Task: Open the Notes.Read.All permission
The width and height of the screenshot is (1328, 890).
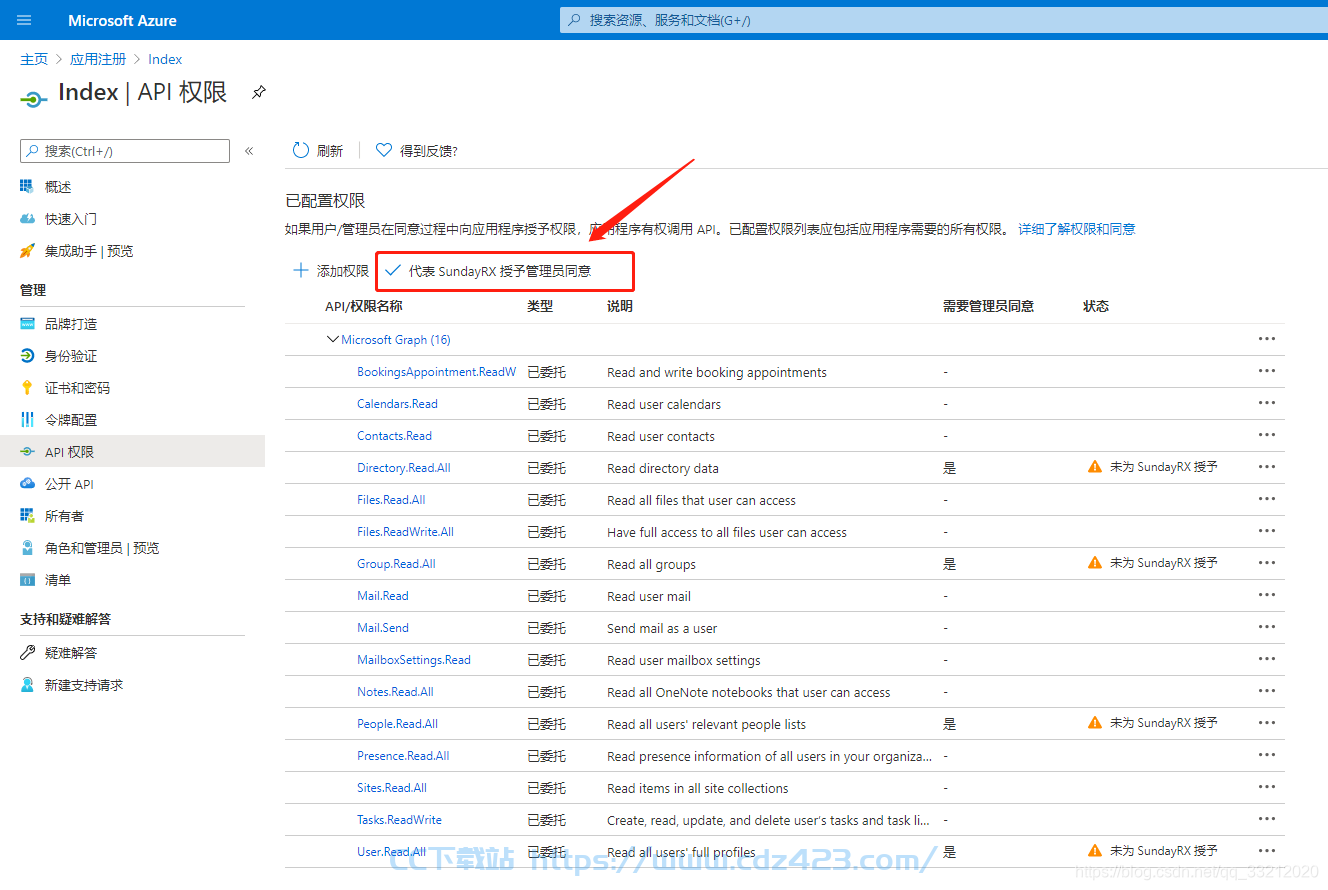Action: click(395, 692)
